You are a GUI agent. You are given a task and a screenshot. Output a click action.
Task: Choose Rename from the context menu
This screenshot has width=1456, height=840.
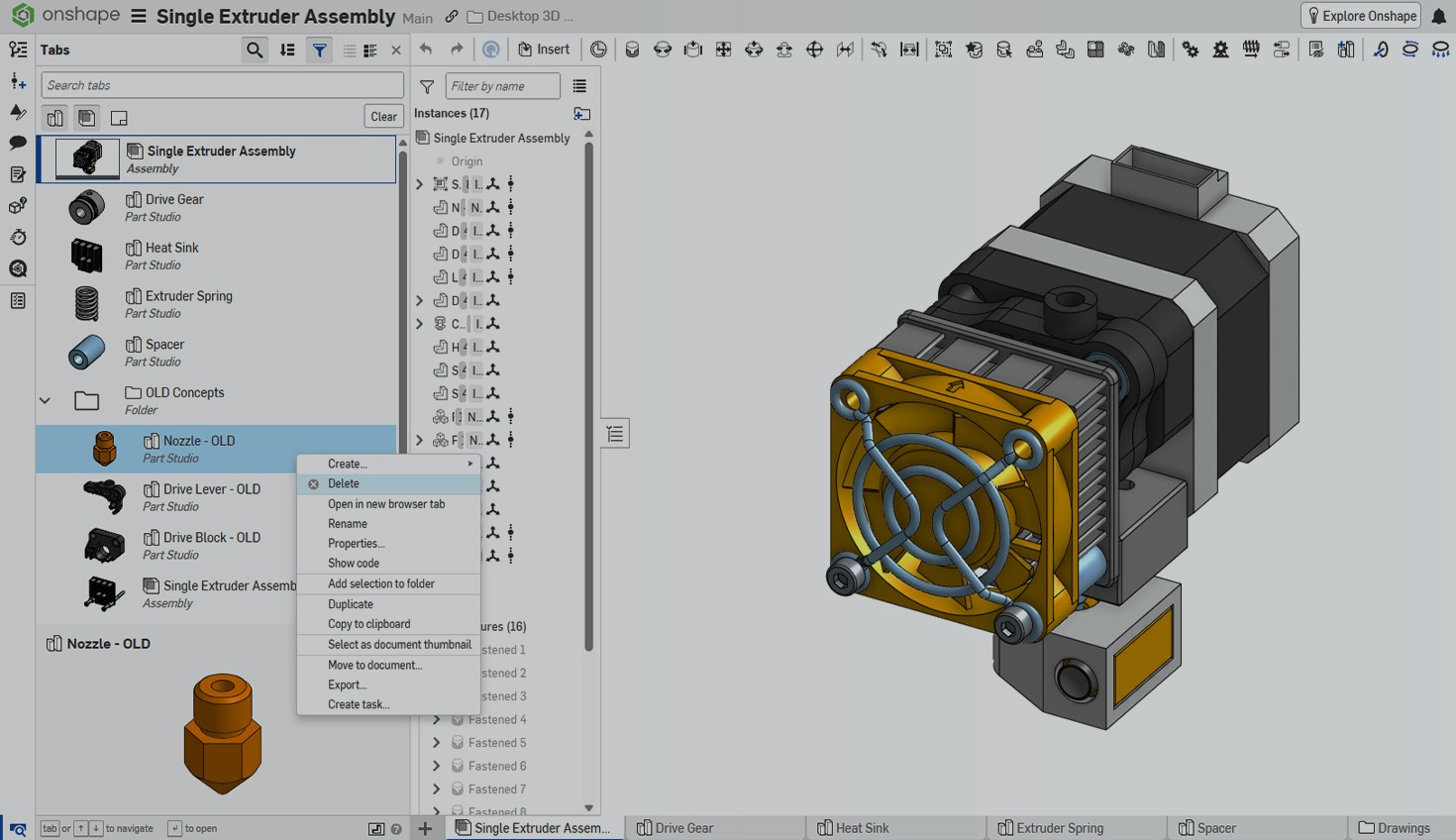tap(389, 524)
